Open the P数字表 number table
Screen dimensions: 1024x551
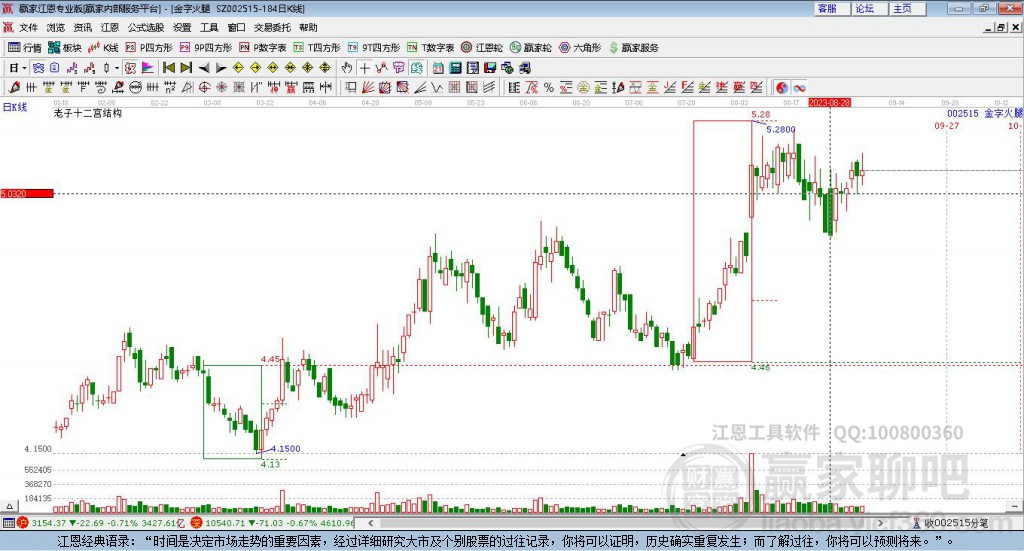[263, 48]
